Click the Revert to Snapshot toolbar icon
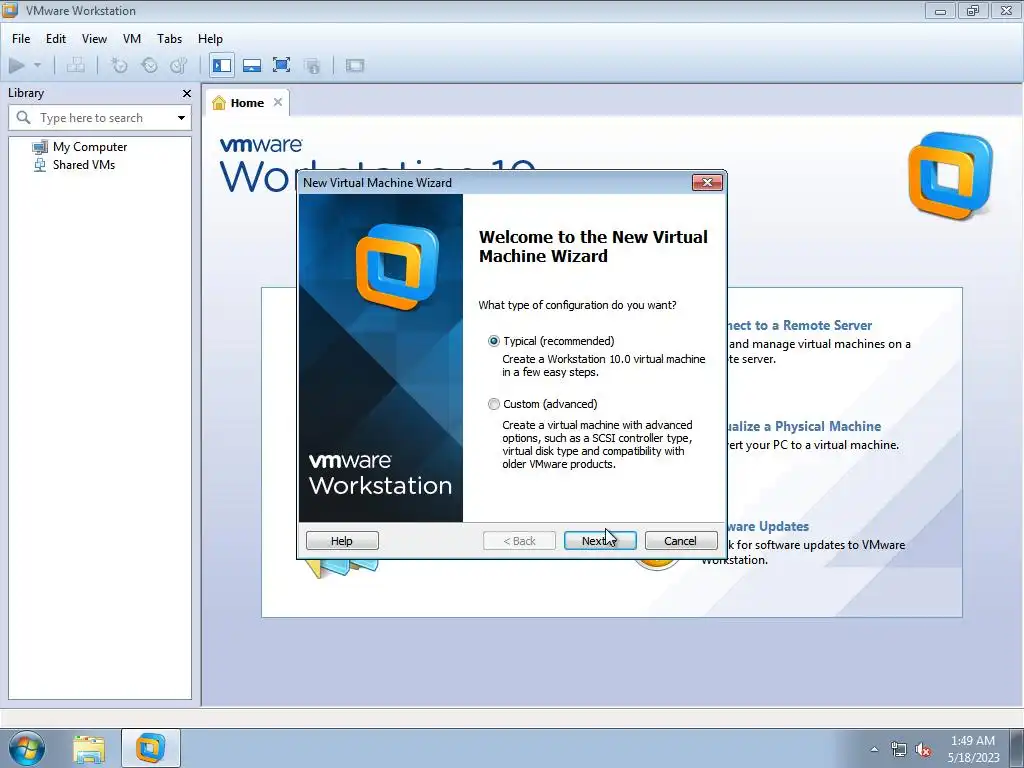 pos(150,65)
